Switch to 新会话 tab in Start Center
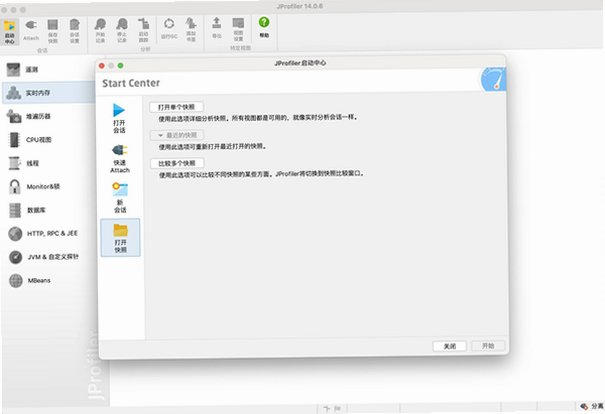 tap(120, 198)
